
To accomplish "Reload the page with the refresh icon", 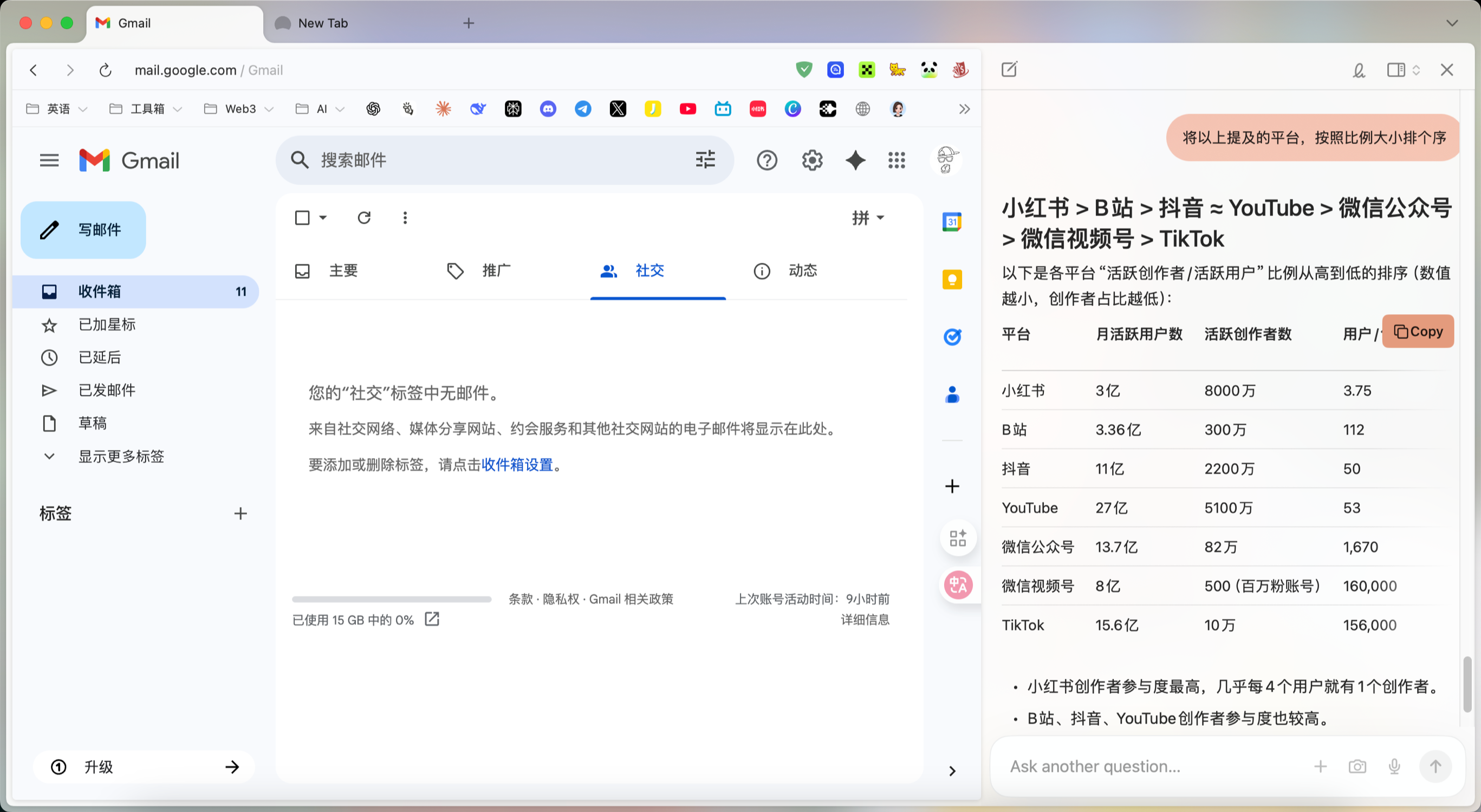I will pos(105,70).
